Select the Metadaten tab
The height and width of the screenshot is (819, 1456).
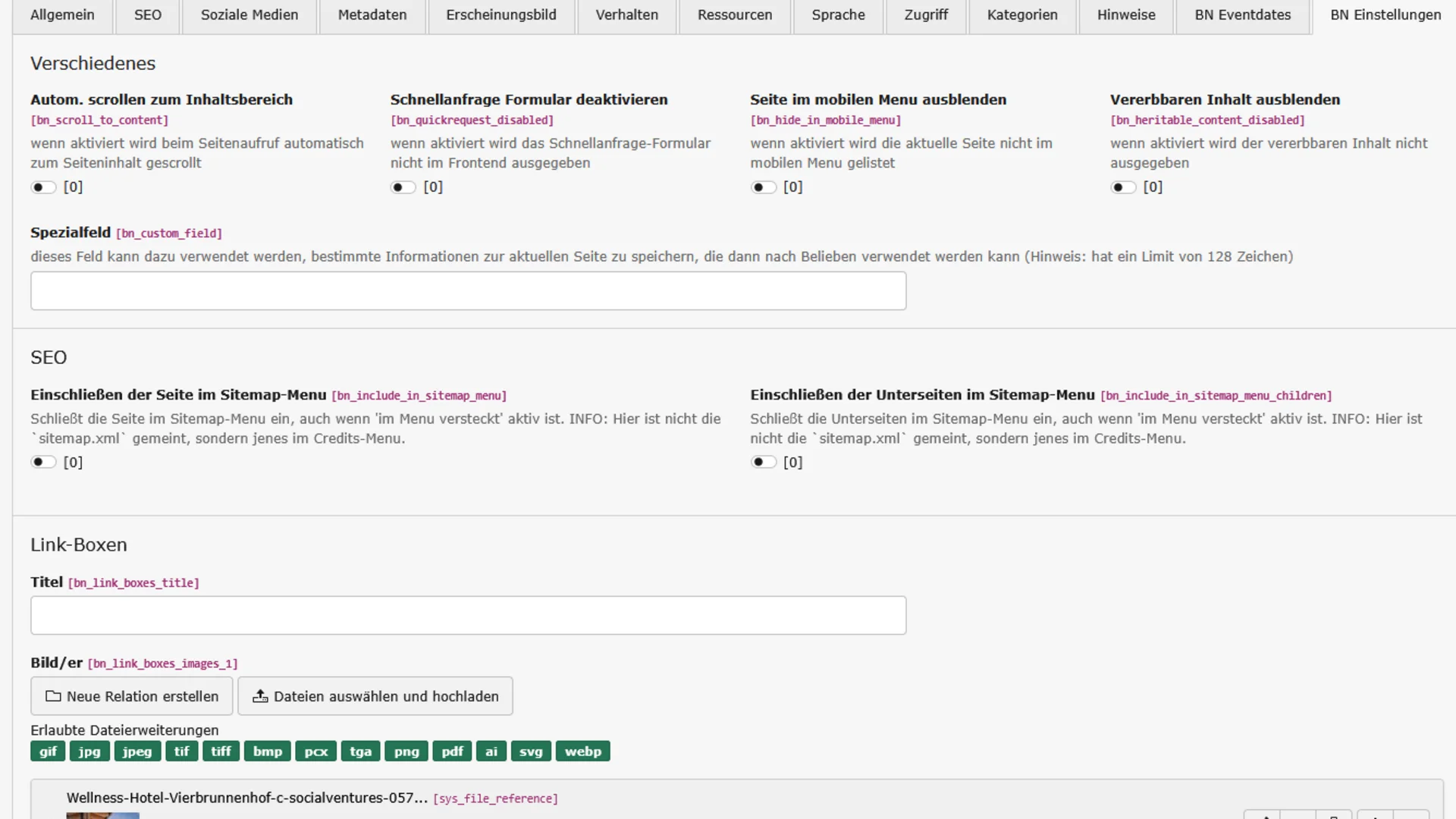point(372,15)
